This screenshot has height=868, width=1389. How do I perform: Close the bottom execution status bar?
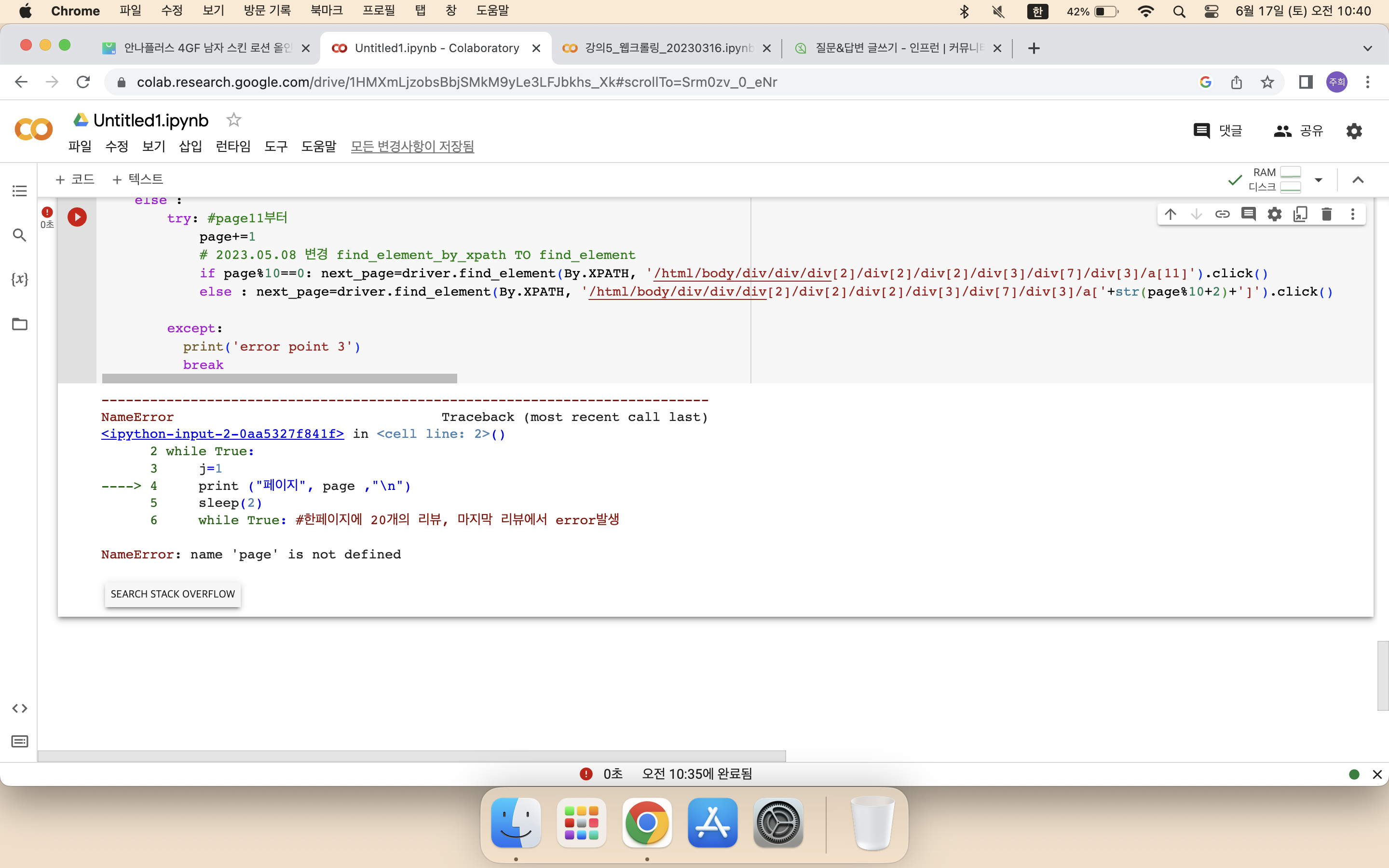tap(1377, 774)
